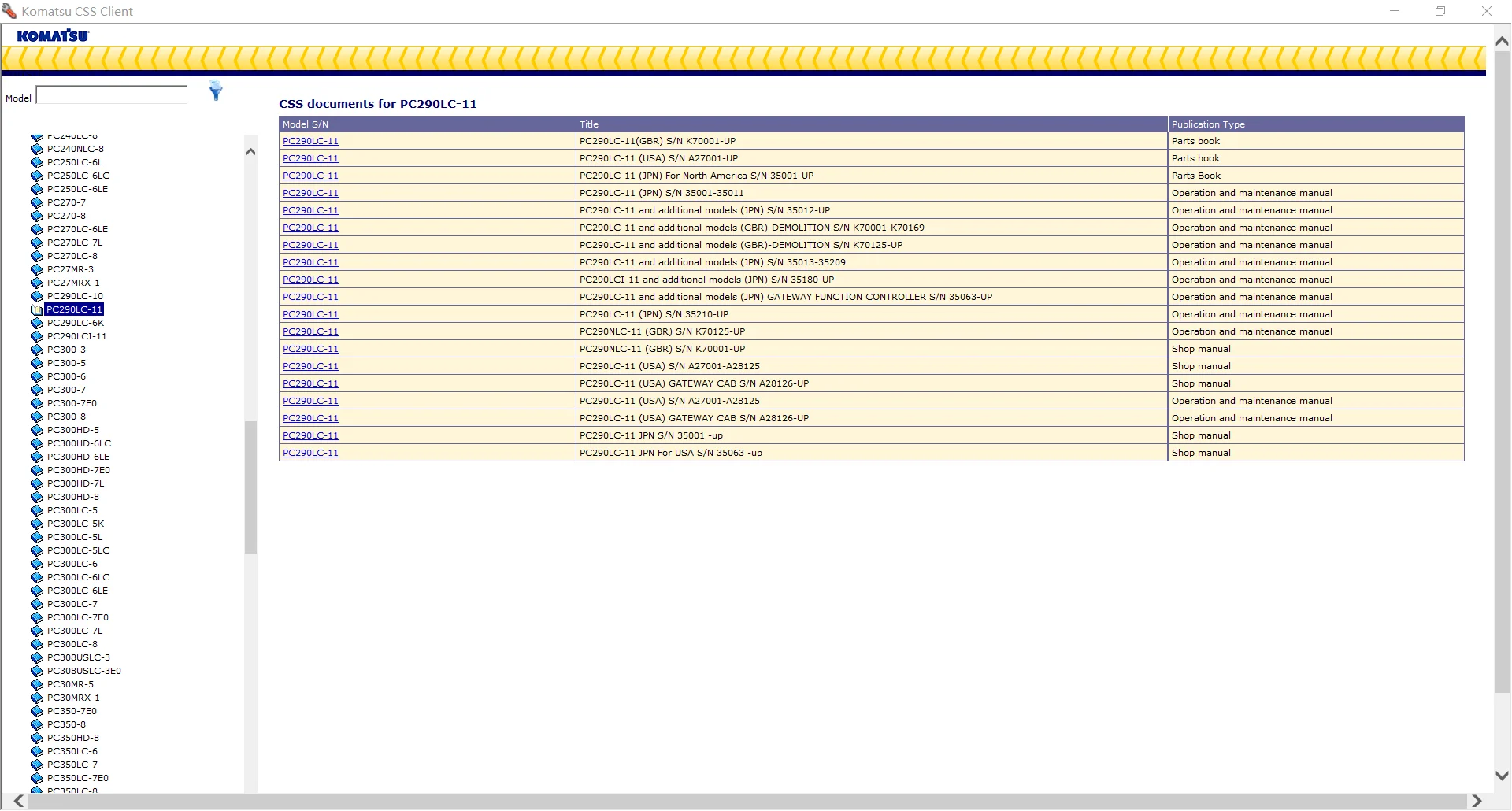Open the GATEWAY FUNCTION CONTROLLER manual link
The image size is (1512, 811).
(x=310, y=297)
